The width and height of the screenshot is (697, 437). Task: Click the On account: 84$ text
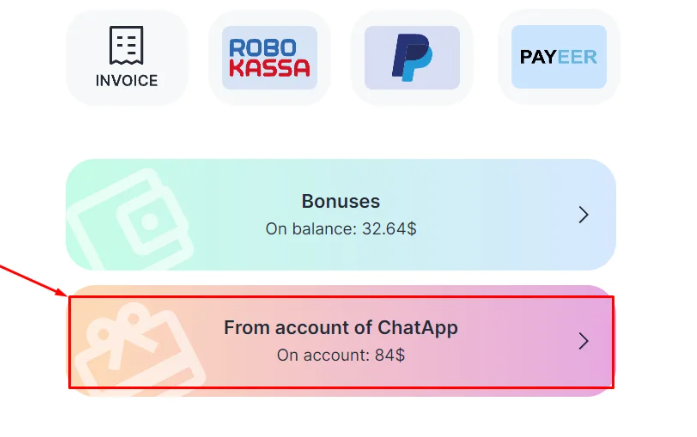tap(340, 354)
